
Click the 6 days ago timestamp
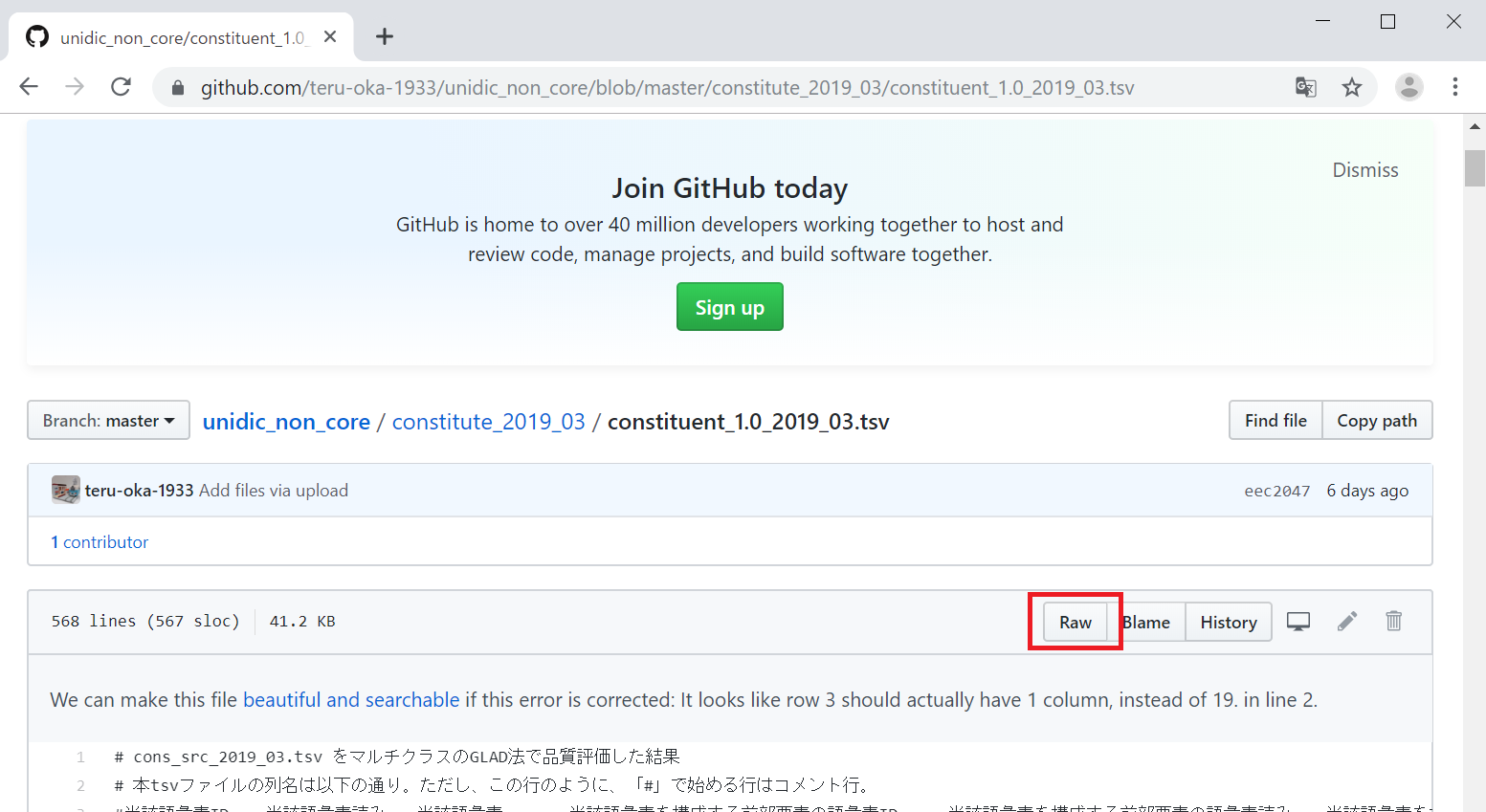point(1367,491)
